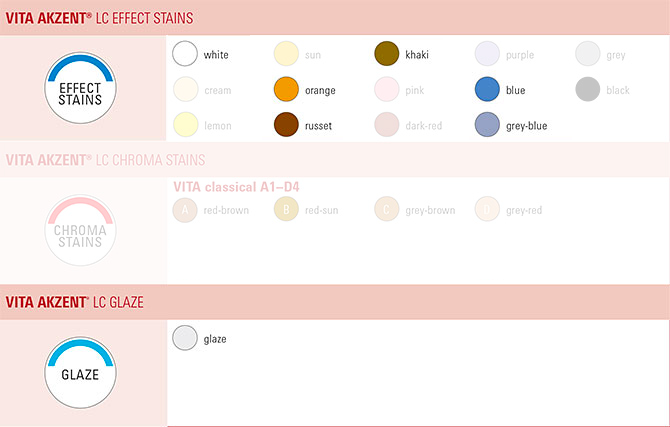
Task: Click the grey-blue text label
Action: (526, 126)
